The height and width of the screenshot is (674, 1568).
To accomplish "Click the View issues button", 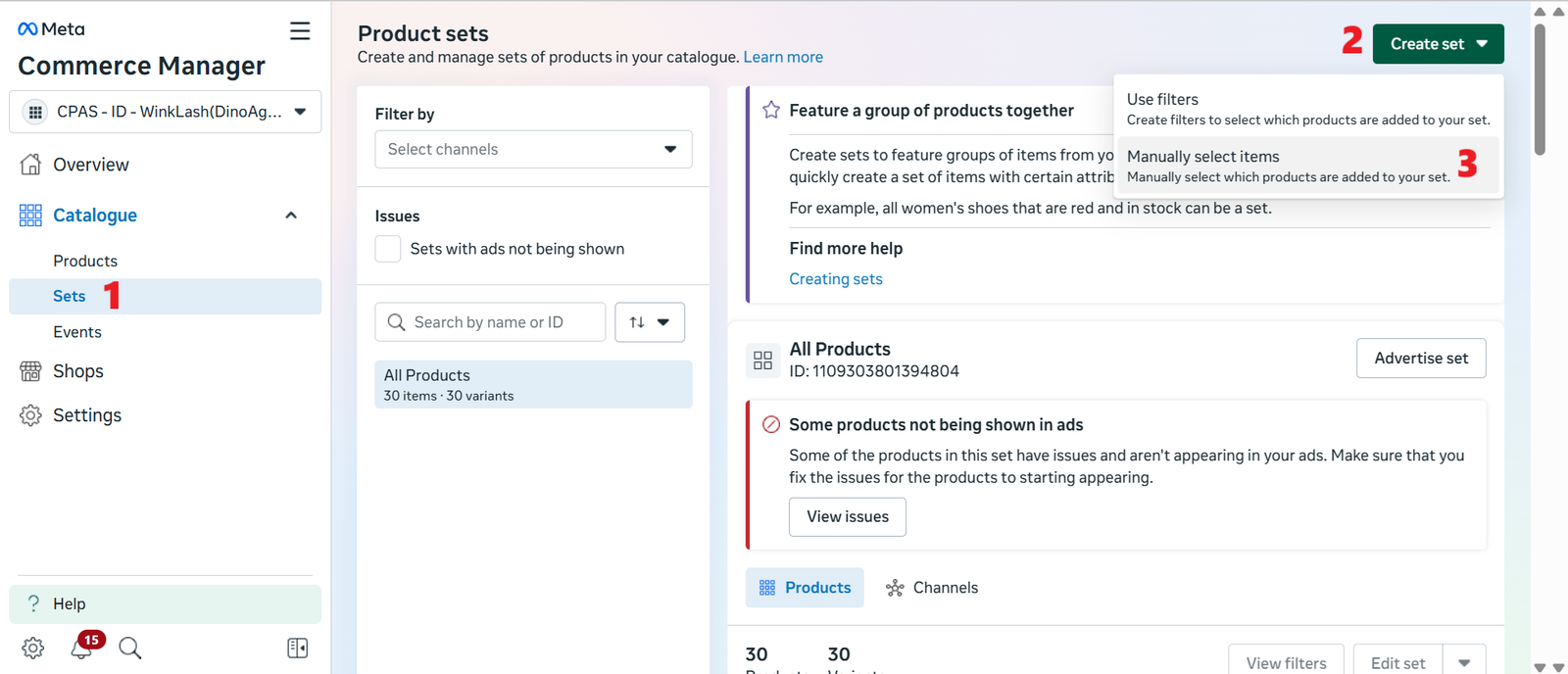I will pos(847,516).
